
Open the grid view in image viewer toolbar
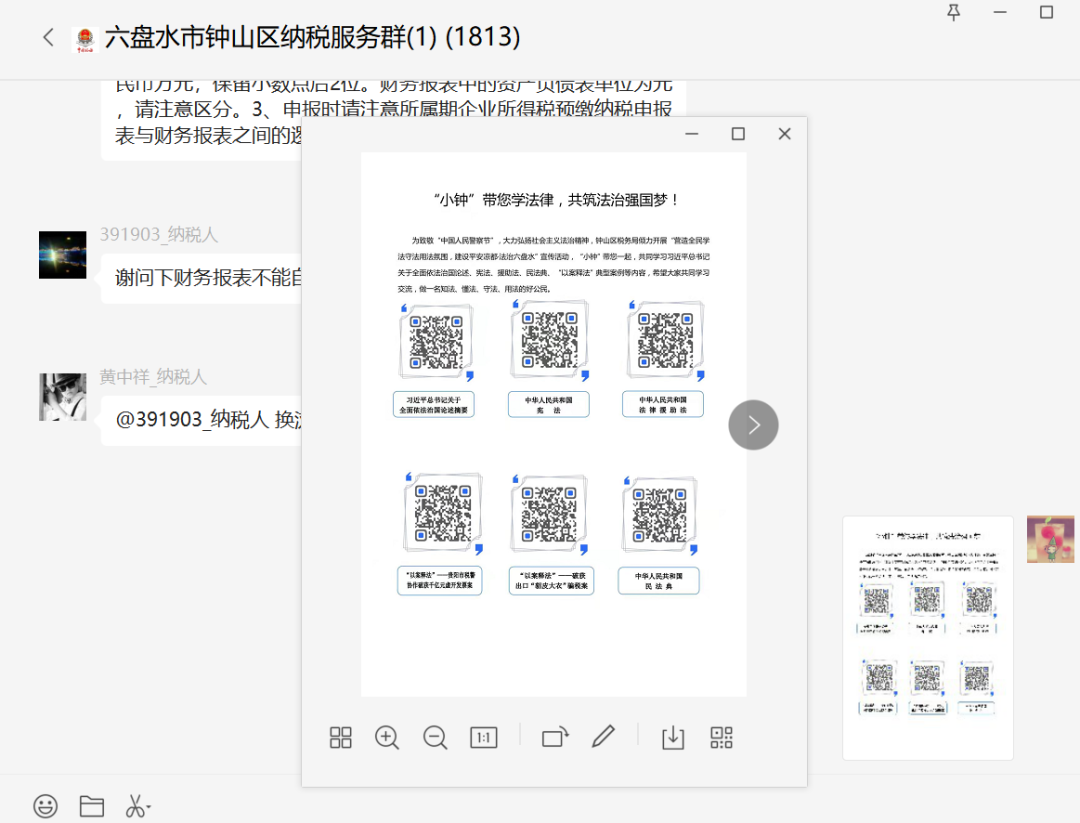(x=340, y=738)
